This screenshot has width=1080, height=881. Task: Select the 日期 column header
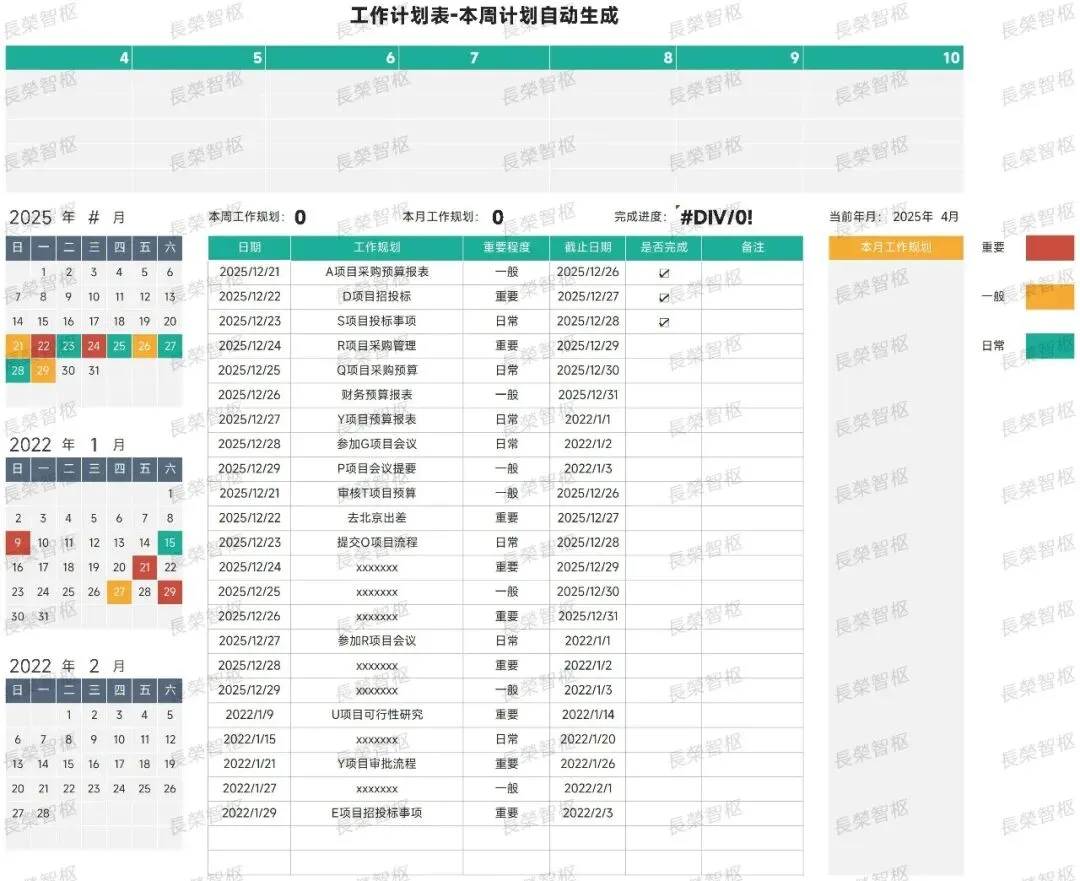point(249,247)
